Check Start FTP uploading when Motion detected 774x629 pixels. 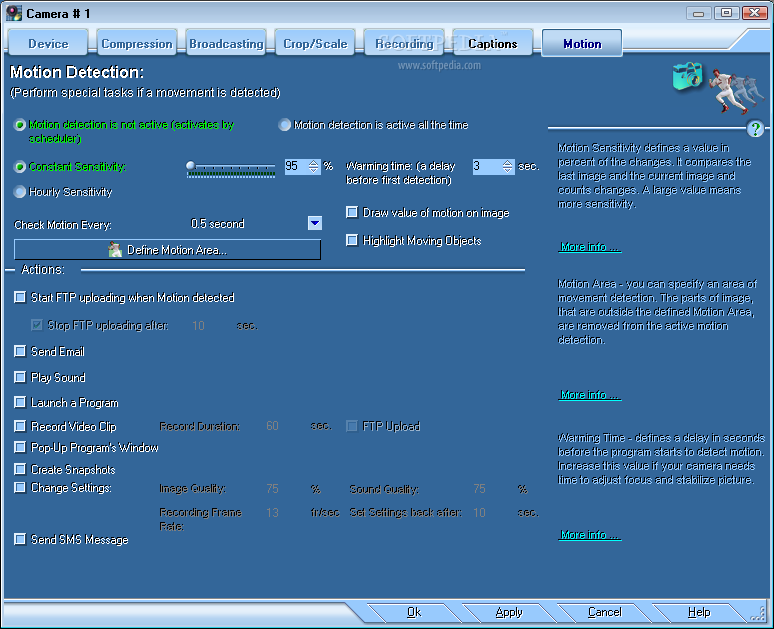tap(20, 297)
